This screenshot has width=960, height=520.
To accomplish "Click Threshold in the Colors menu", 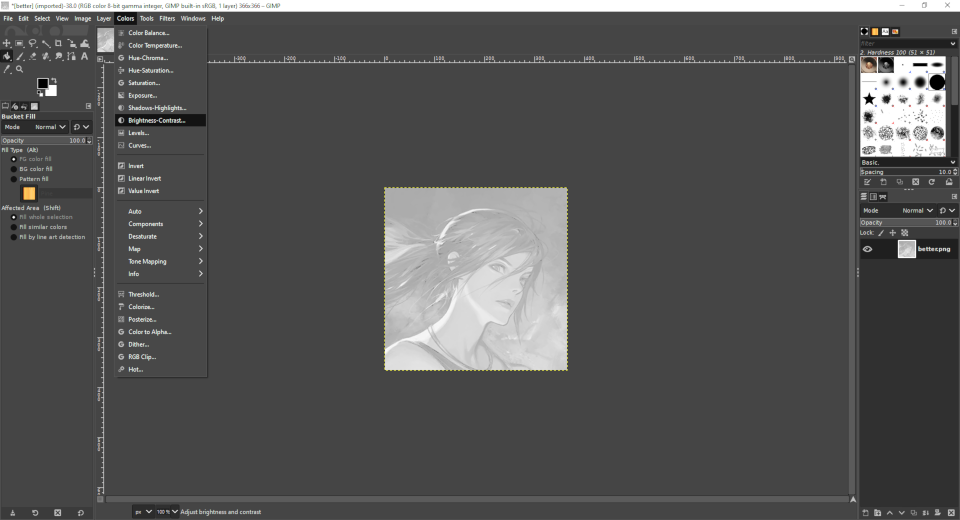I will (143, 294).
